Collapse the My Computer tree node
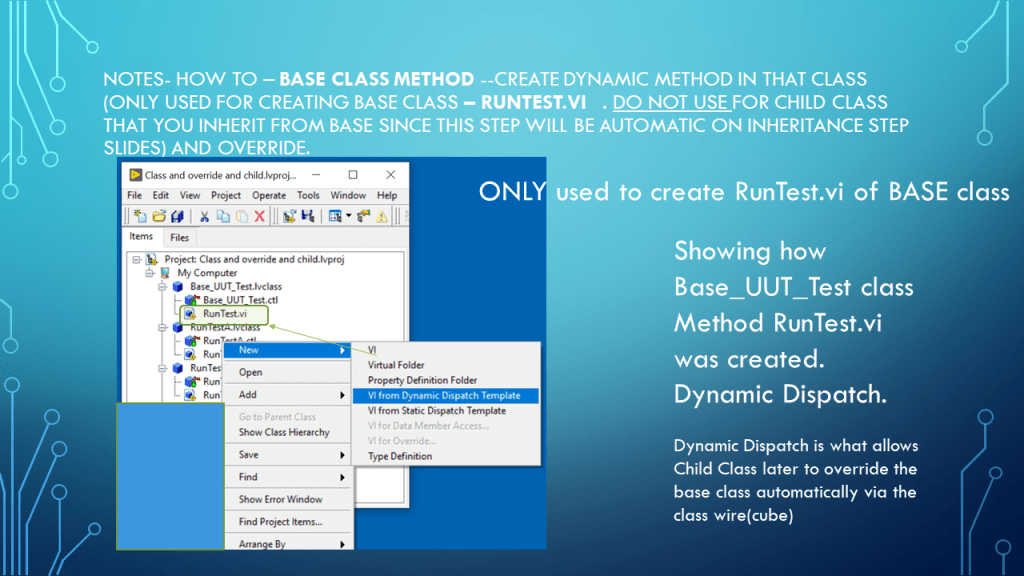 click(149, 273)
